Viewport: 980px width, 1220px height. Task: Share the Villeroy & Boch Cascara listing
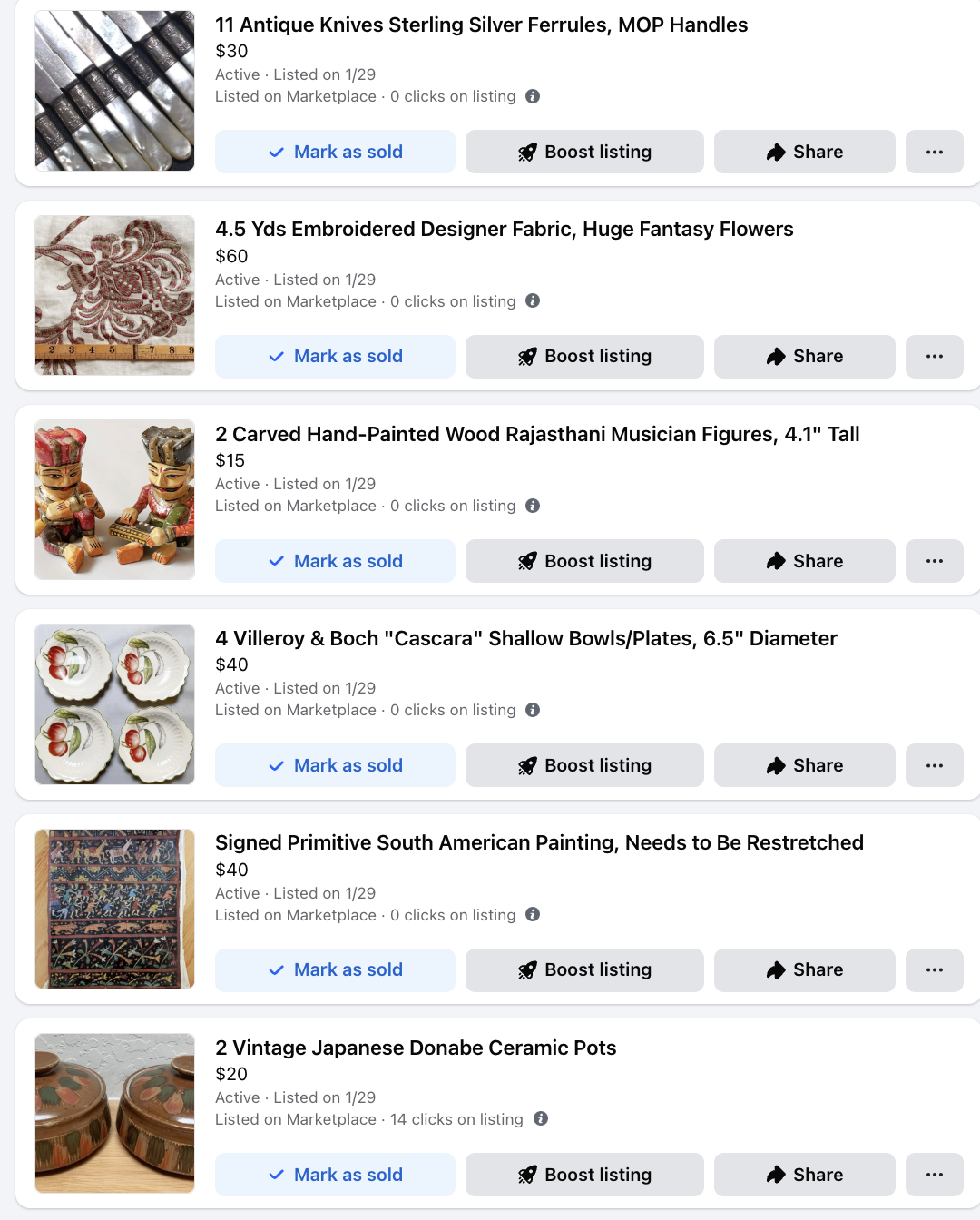[x=804, y=765]
